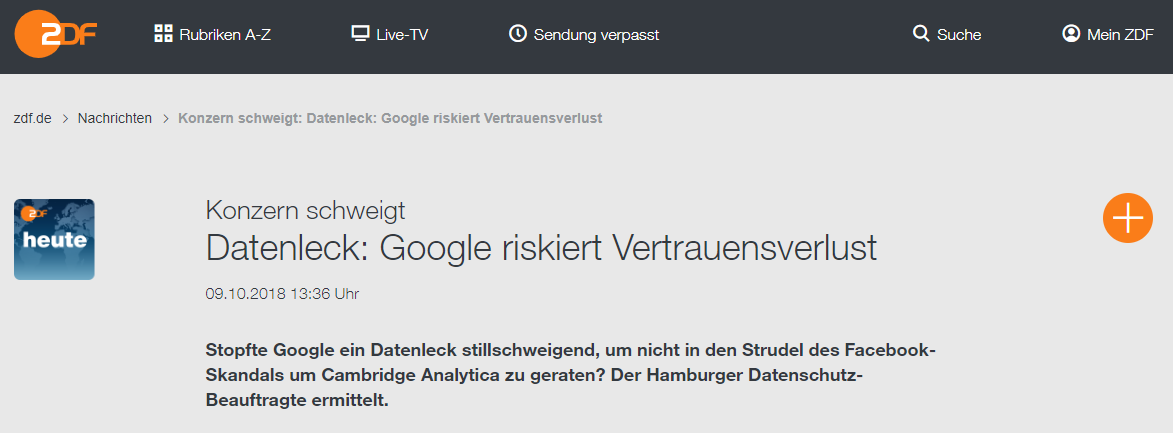The image size is (1173, 433).
Task: Click the chevron after zdf.de breadcrumb
Action: 65,118
